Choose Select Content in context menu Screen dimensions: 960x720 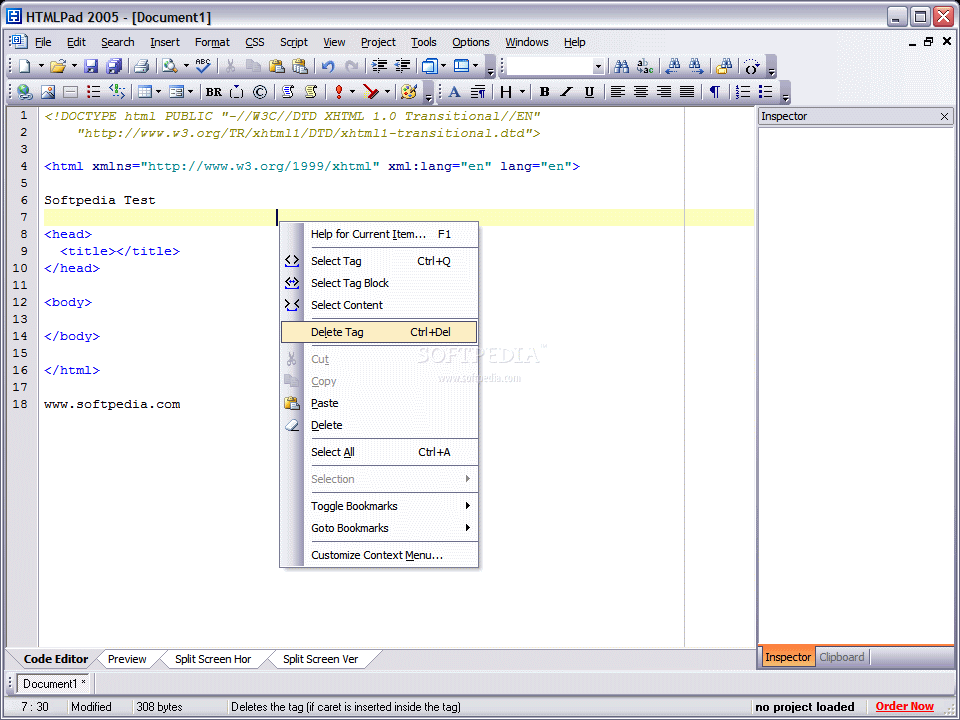379,305
